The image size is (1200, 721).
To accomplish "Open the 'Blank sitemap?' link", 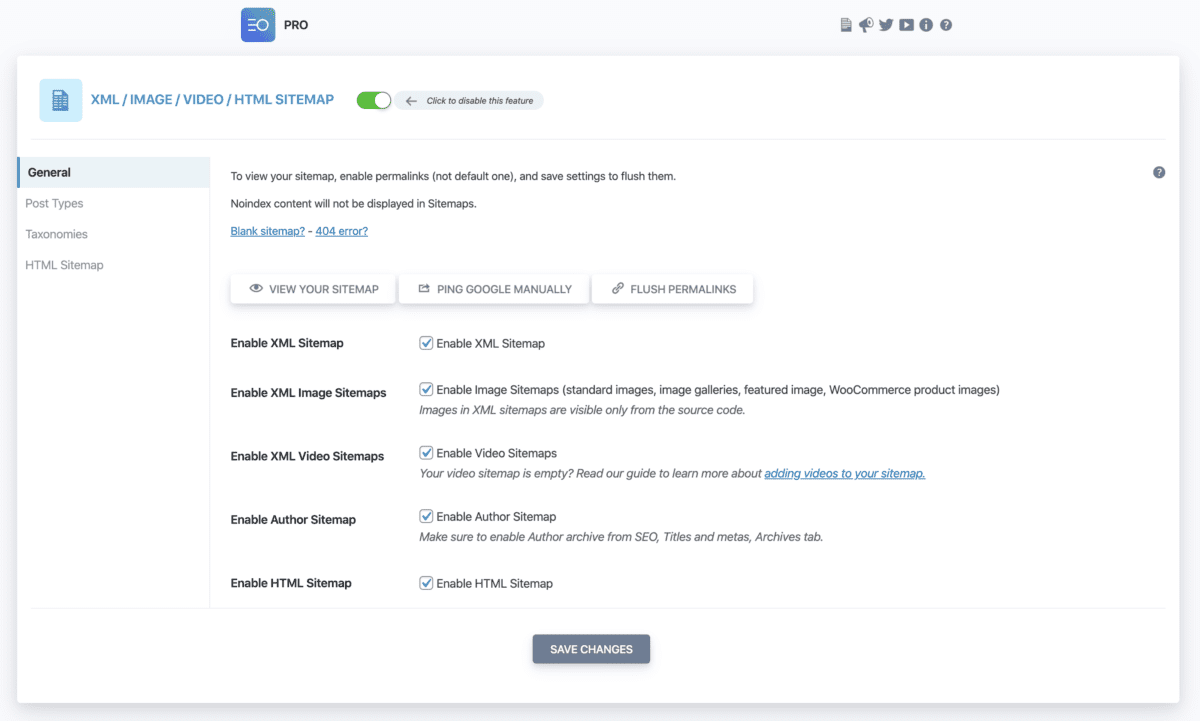I will pos(268,231).
